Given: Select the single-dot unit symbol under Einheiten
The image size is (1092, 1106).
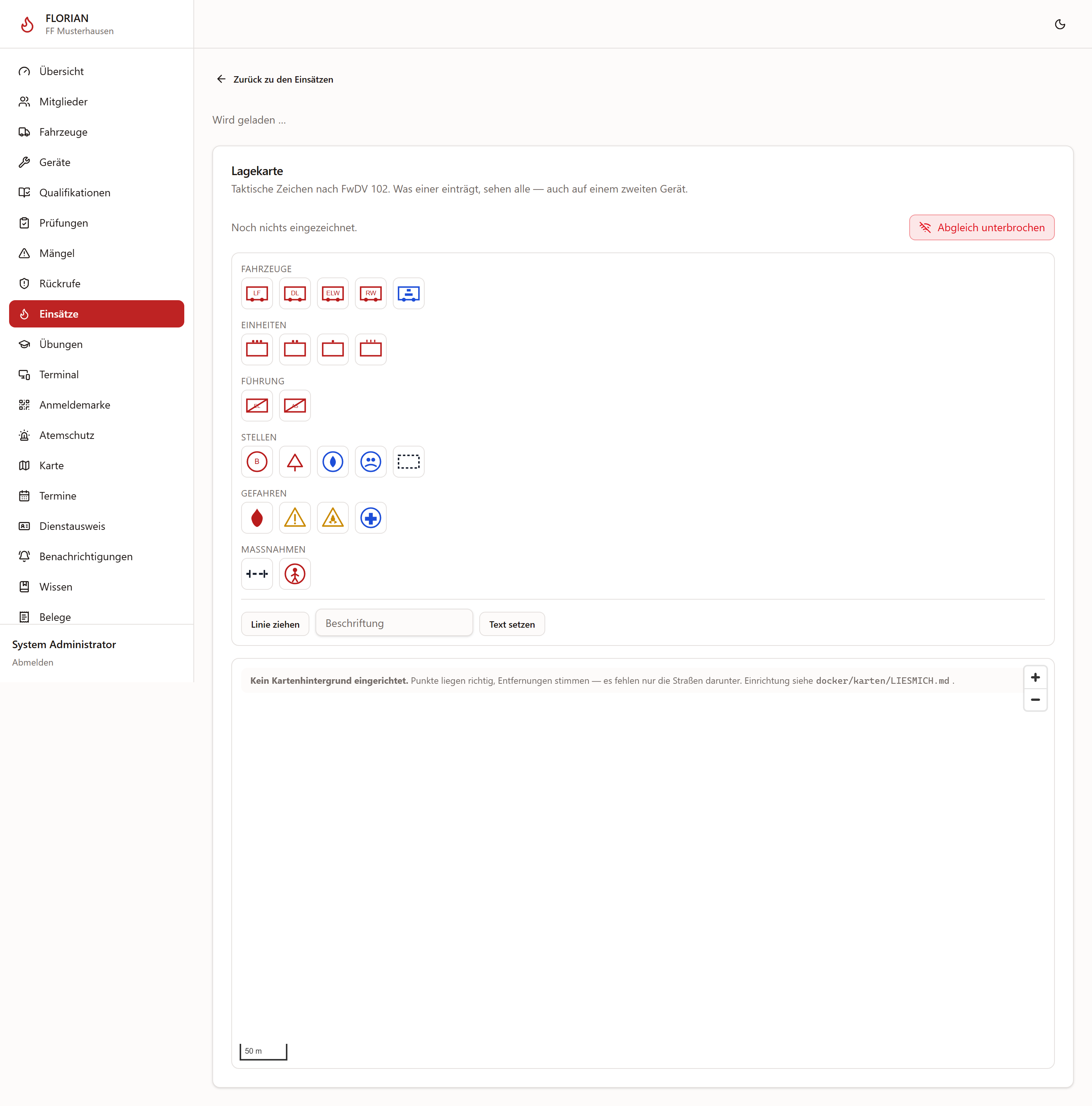Looking at the screenshot, I should [333, 350].
